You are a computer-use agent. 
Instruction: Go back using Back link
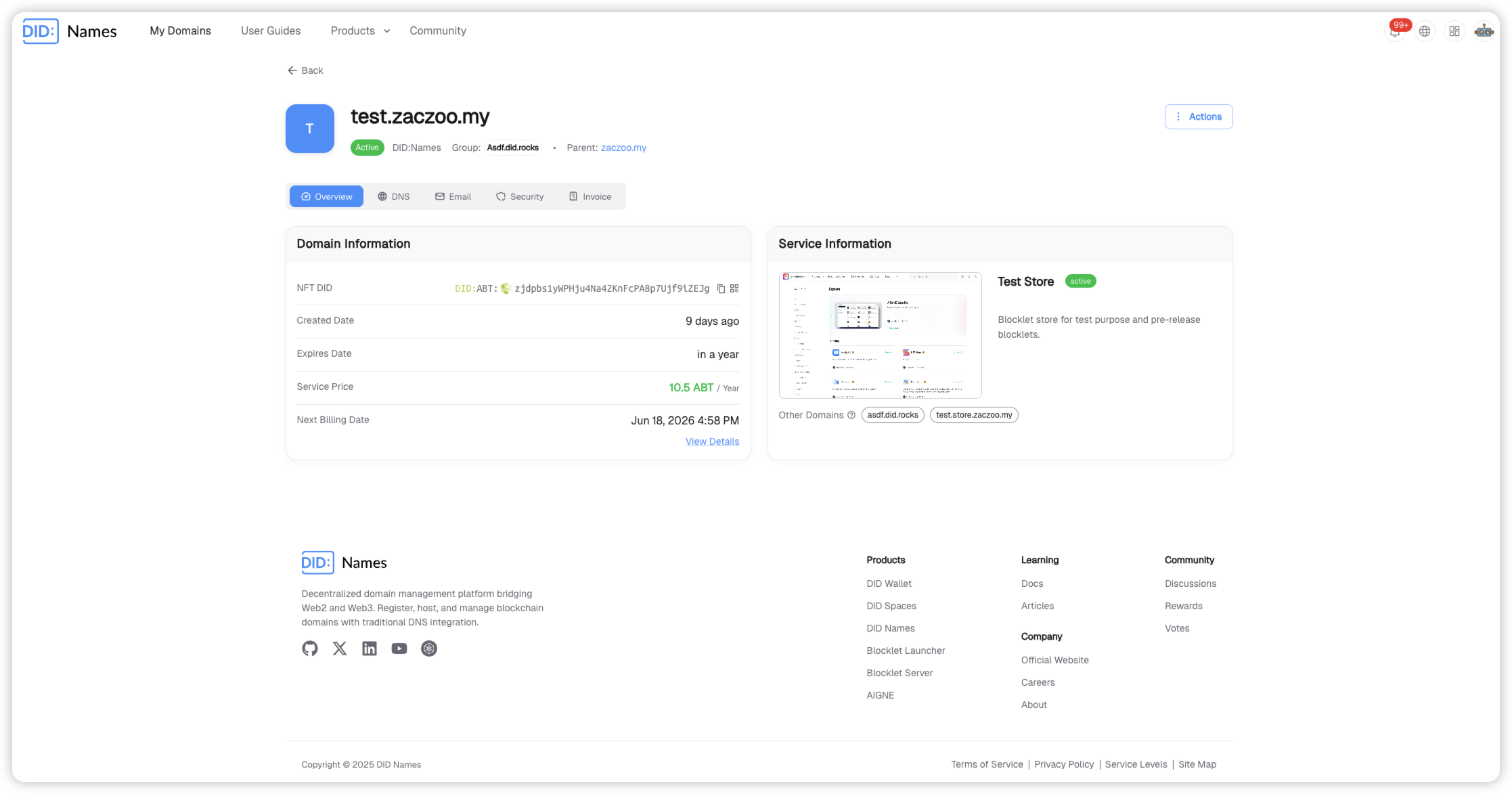tap(305, 70)
